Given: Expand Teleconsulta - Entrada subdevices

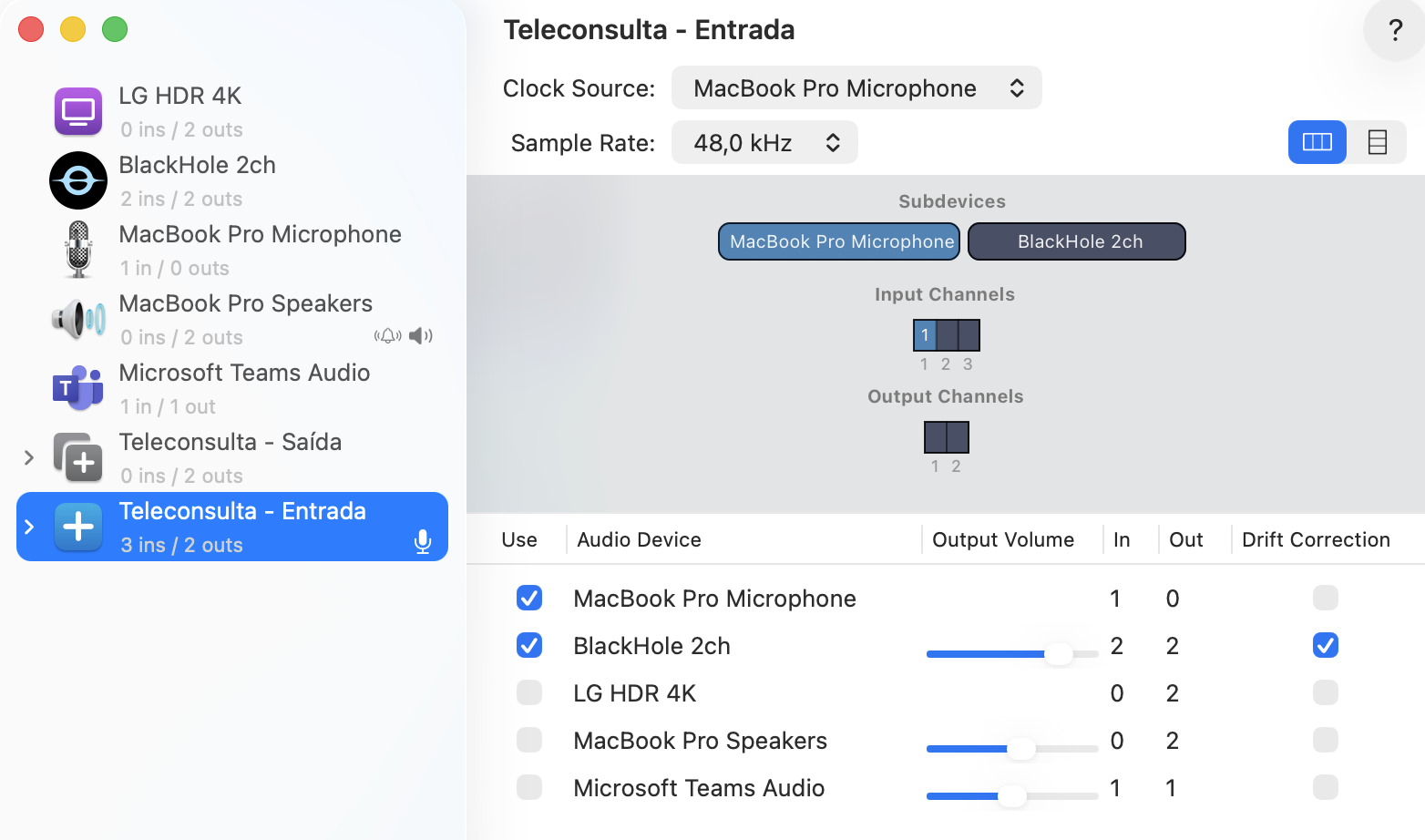Looking at the screenshot, I should 29,527.
